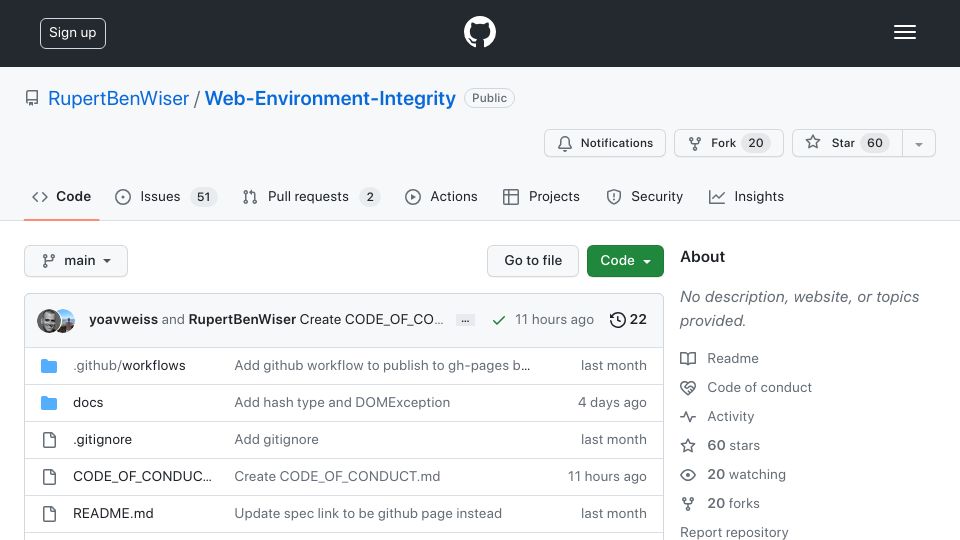Click the docs folder icon
Image resolution: width=960 pixels, height=540 pixels.
click(49, 403)
